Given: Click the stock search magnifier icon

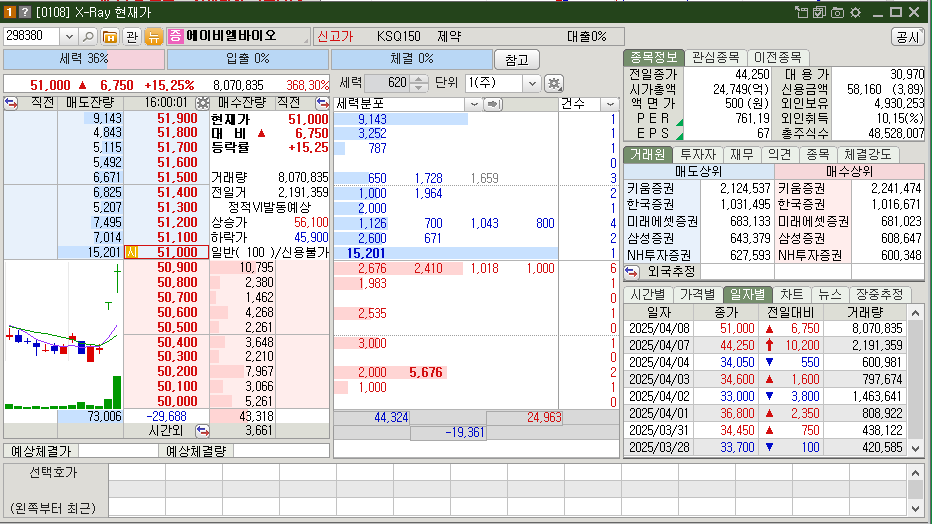Looking at the screenshot, I should pyautogui.click(x=88, y=37).
